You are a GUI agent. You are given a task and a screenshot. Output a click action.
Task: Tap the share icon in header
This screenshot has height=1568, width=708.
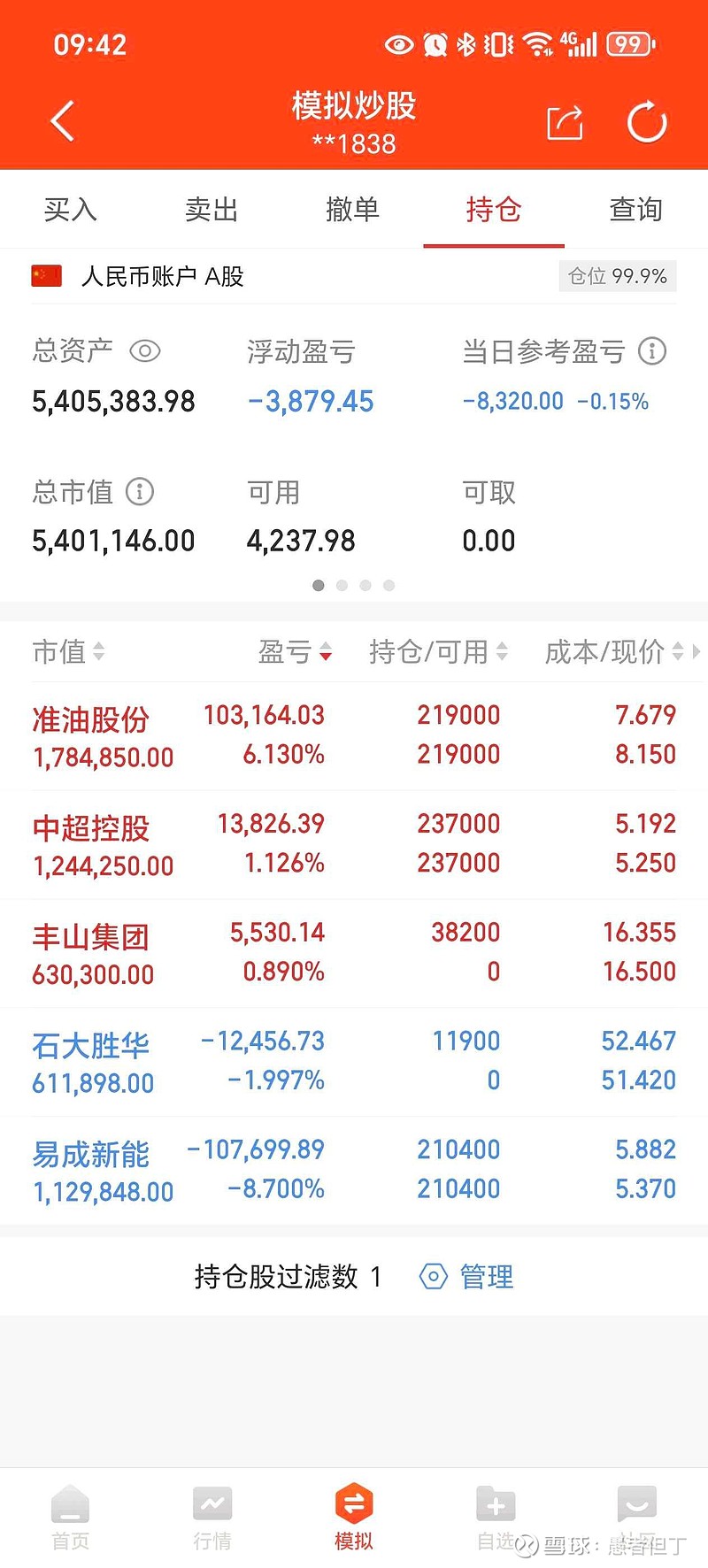[565, 122]
